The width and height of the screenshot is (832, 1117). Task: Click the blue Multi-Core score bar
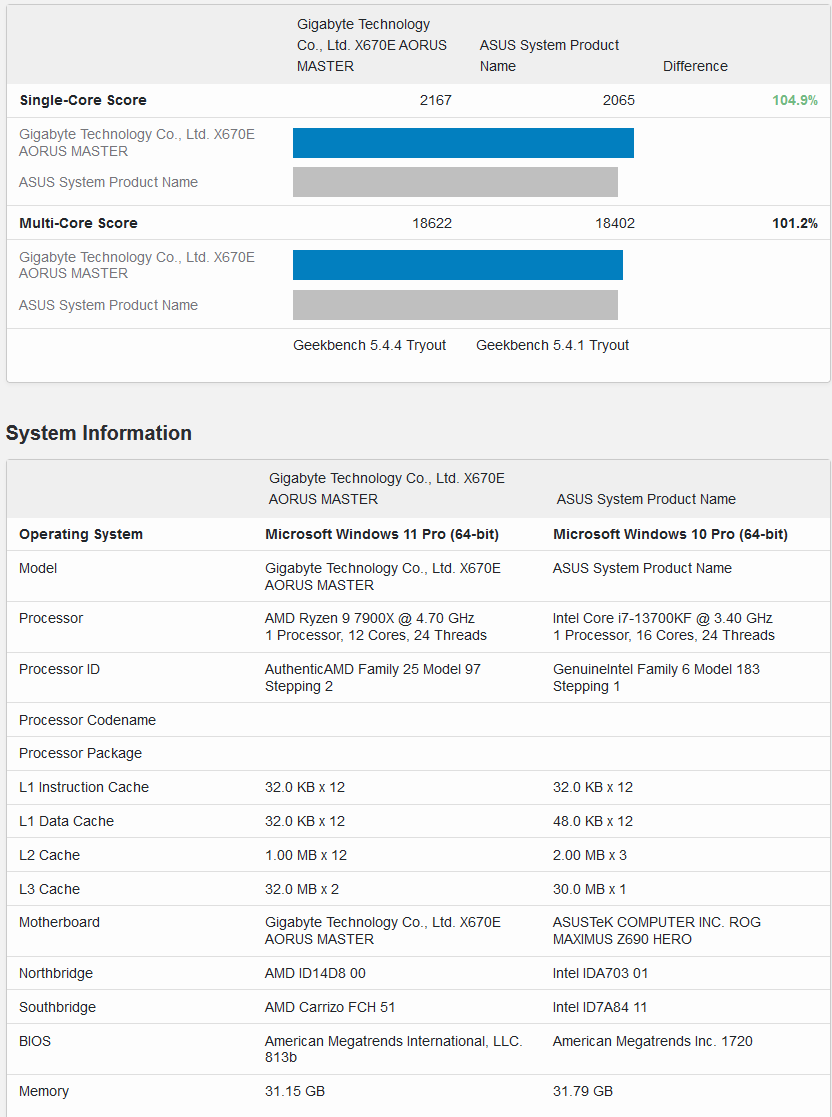pyautogui.click(x=458, y=265)
